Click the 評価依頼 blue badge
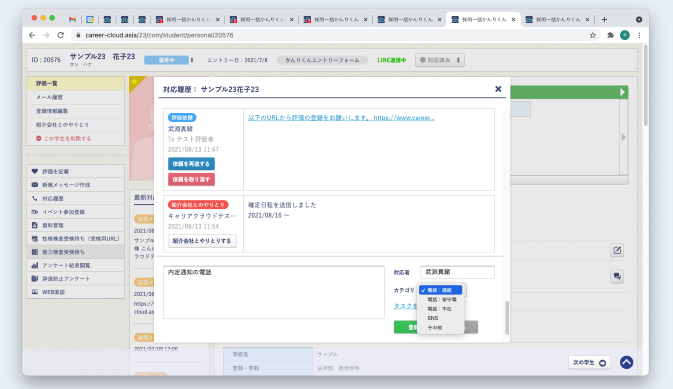673x389 pixels. [182, 118]
